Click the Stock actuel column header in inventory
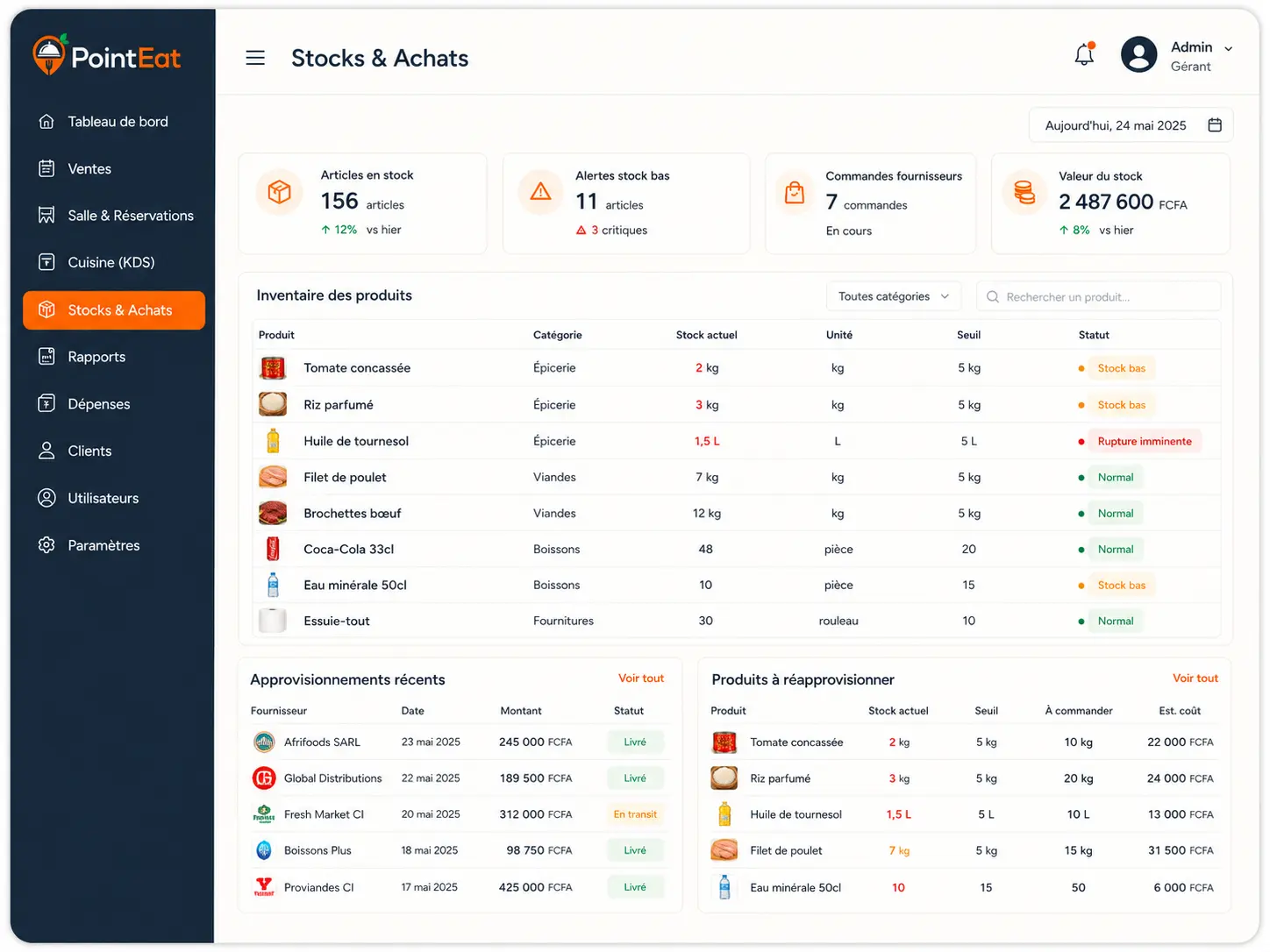This screenshot has height=952, width=1270. (706, 335)
